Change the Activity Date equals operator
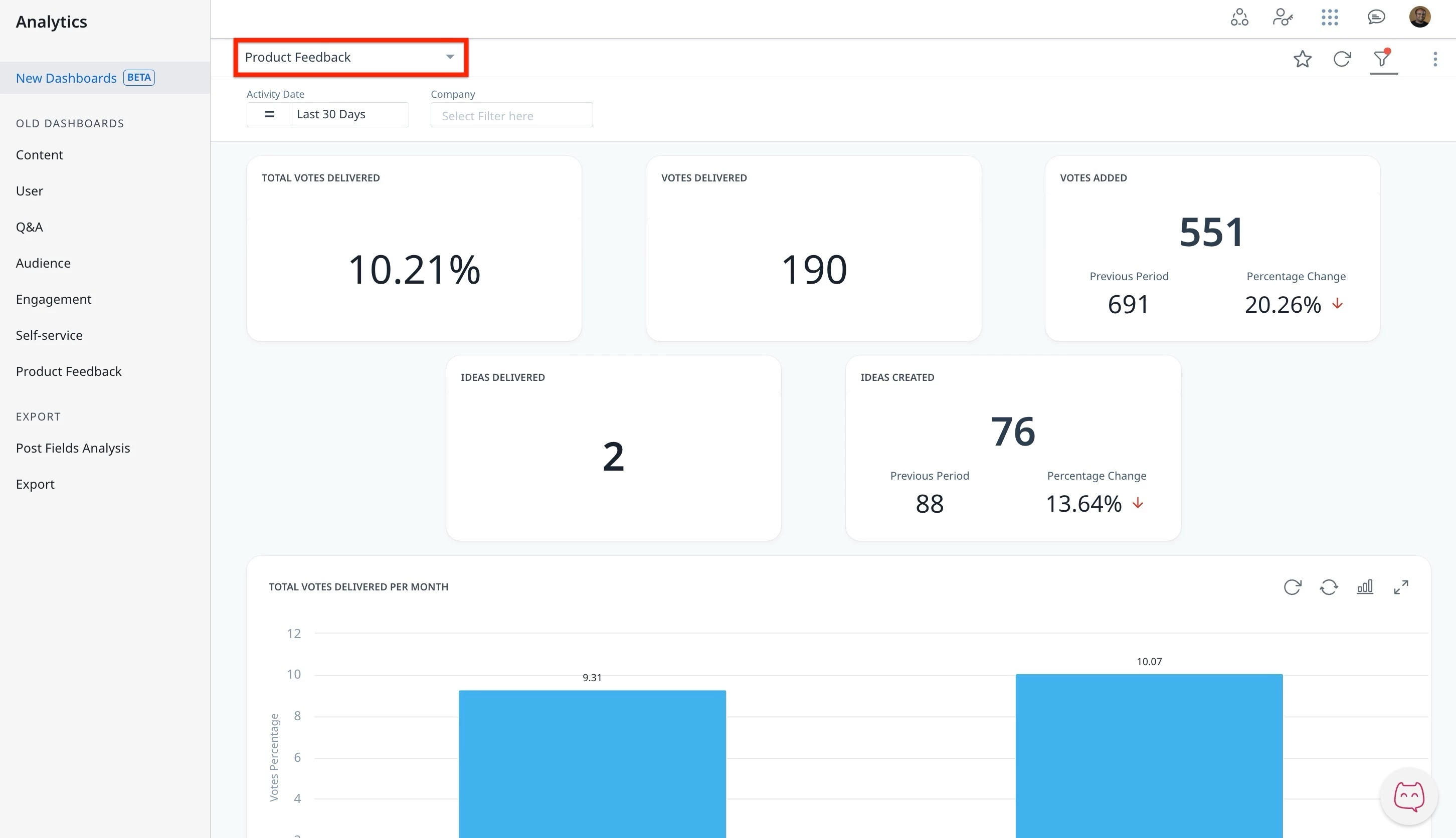 (x=269, y=115)
